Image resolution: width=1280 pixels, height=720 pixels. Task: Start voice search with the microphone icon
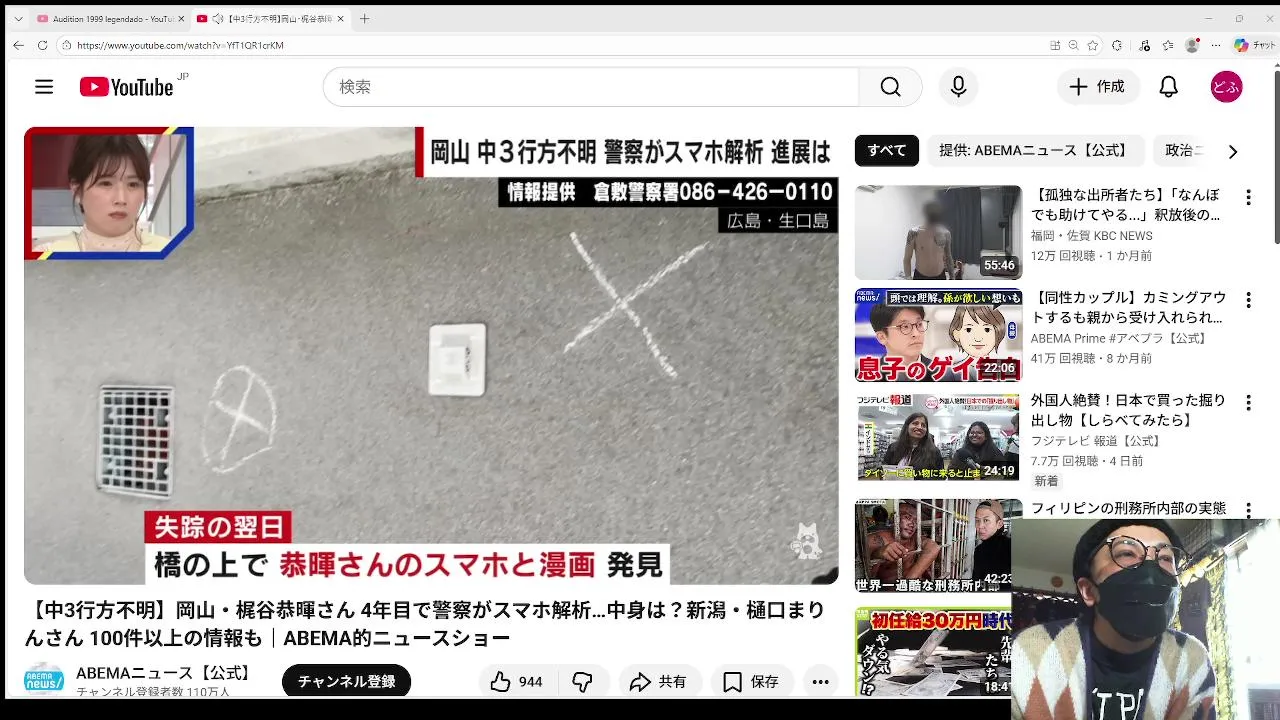(x=958, y=87)
